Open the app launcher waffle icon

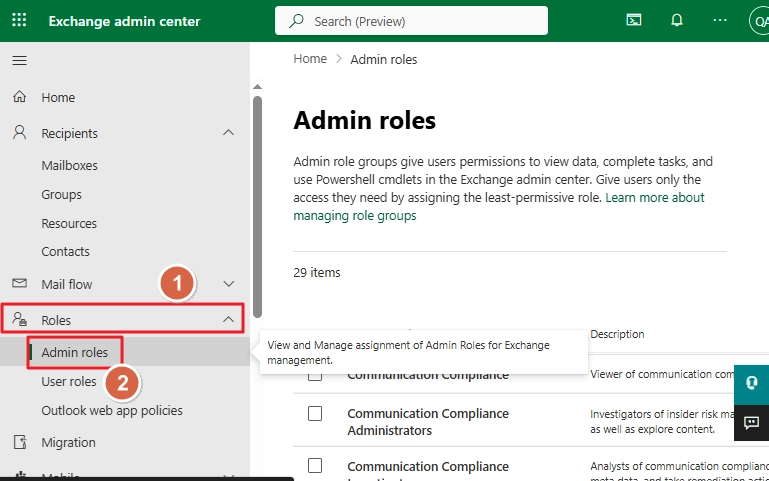point(19,20)
